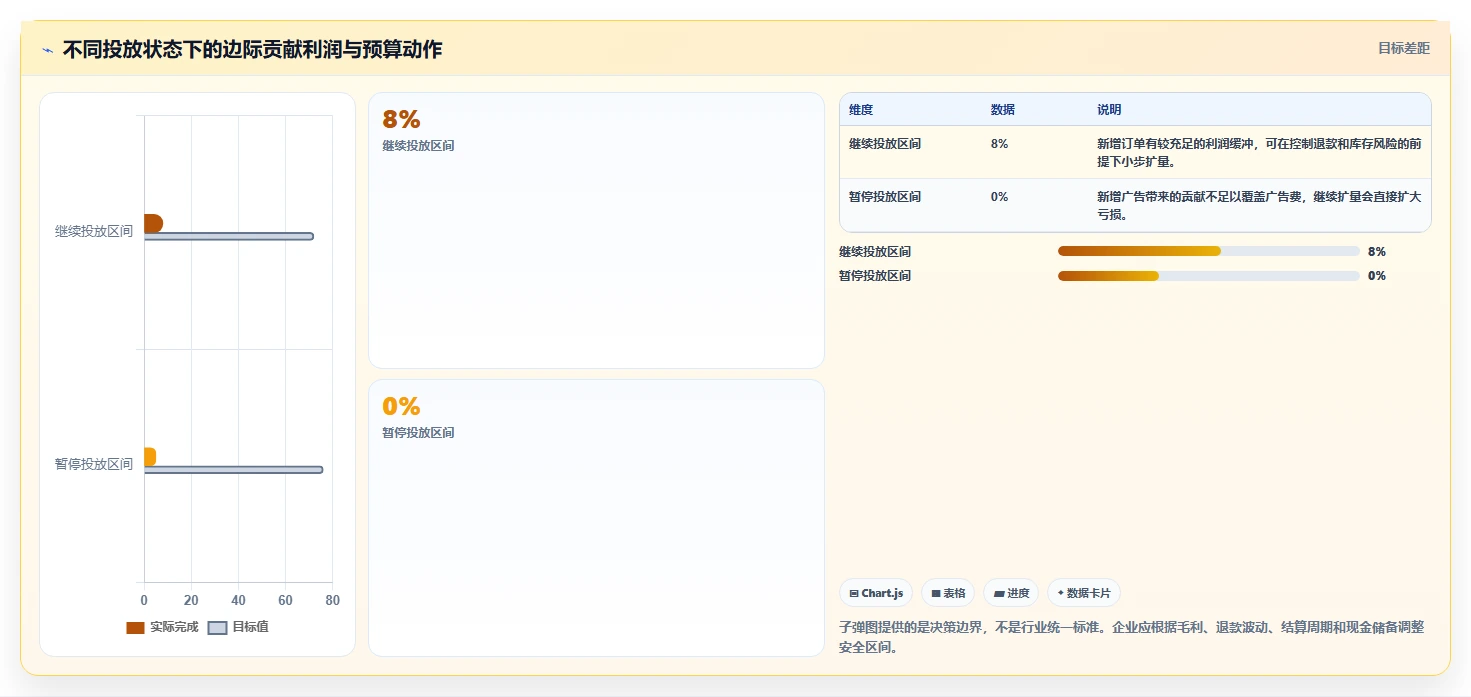The width and height of the screenshot is (1471, 697).
Task: Click the 8% cell in table
Action: [999, 144]
